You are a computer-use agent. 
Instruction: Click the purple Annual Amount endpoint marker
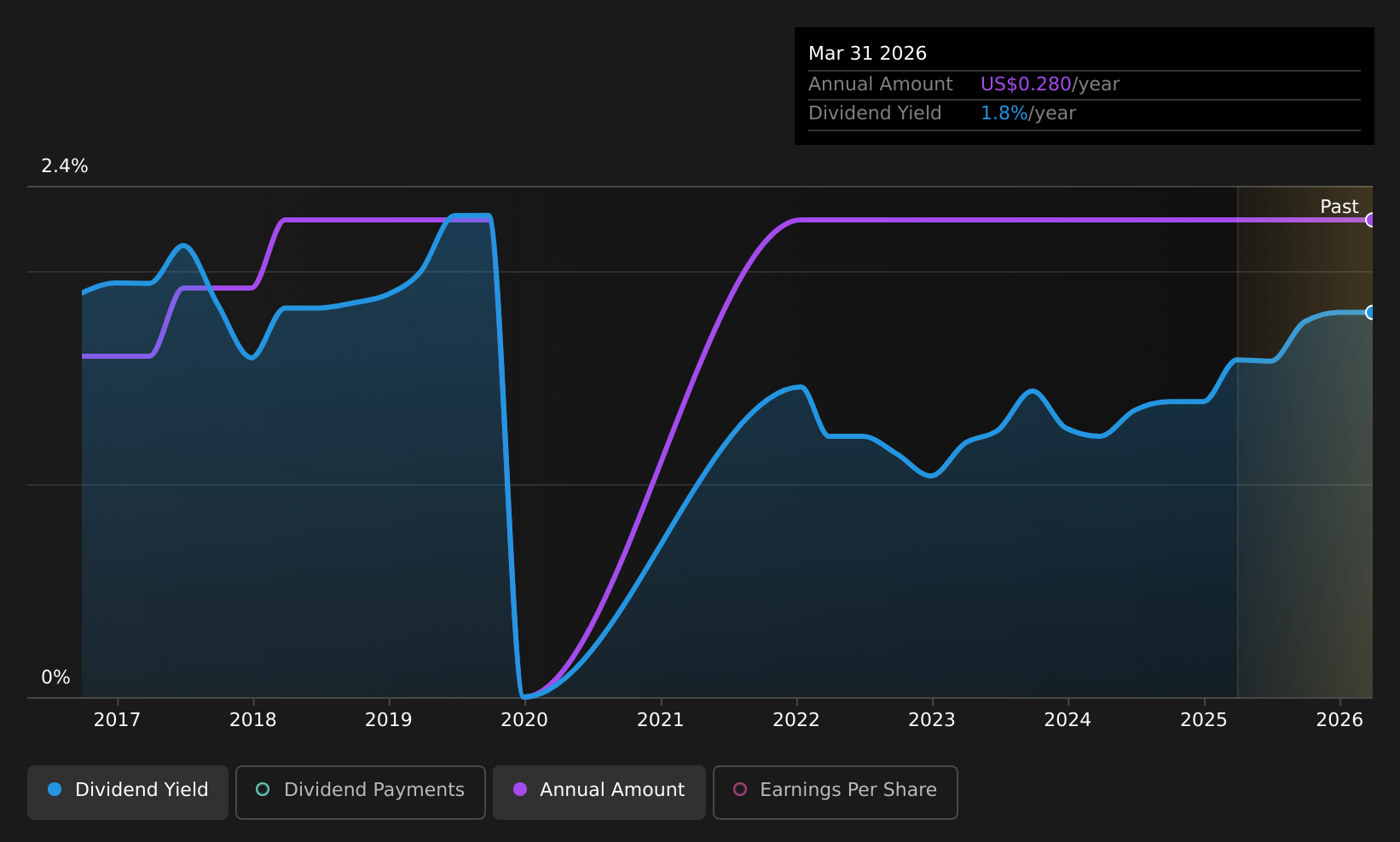coord(1370,220)
